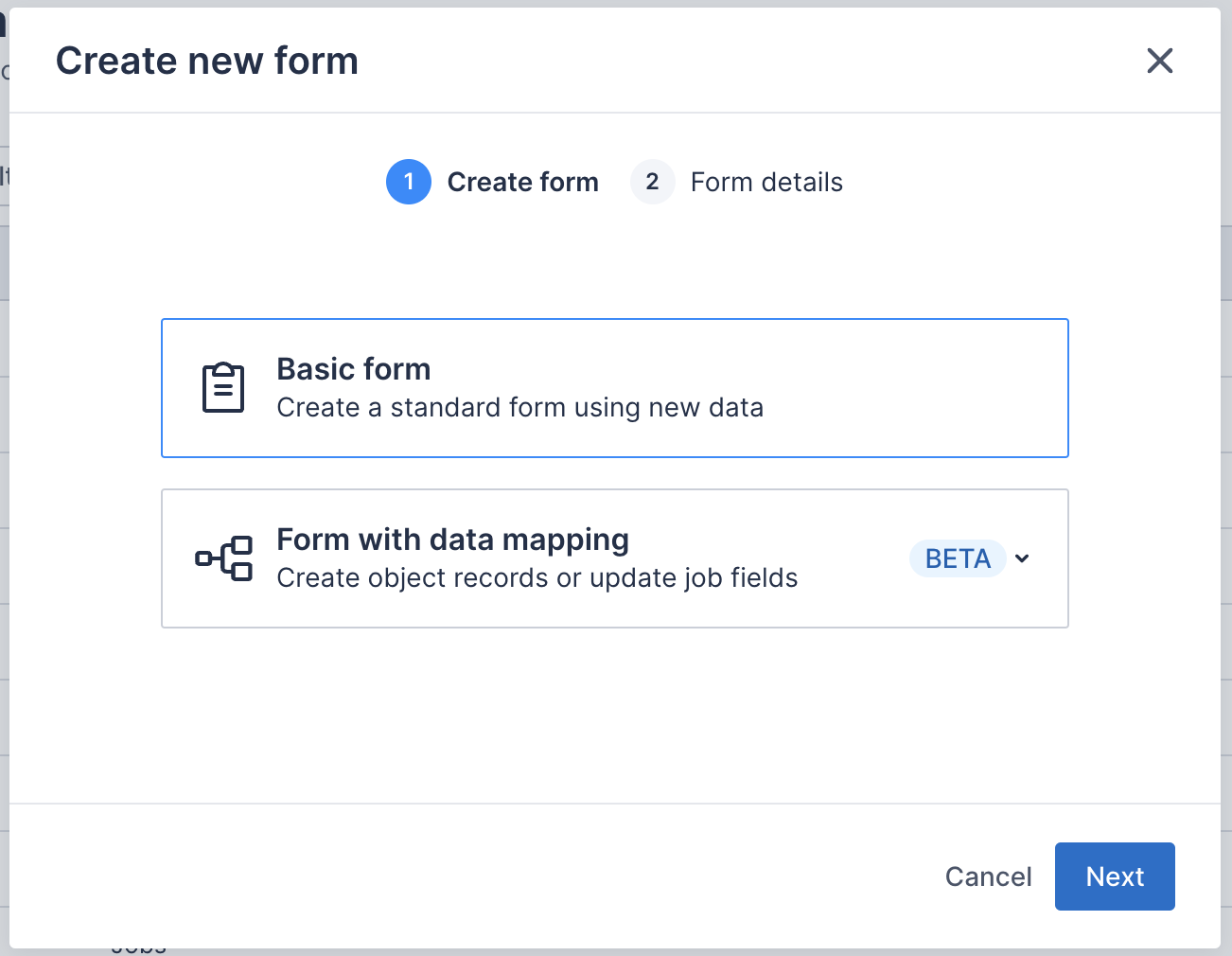
Task: Click the step 1 number circle
Action: point(409,182)
